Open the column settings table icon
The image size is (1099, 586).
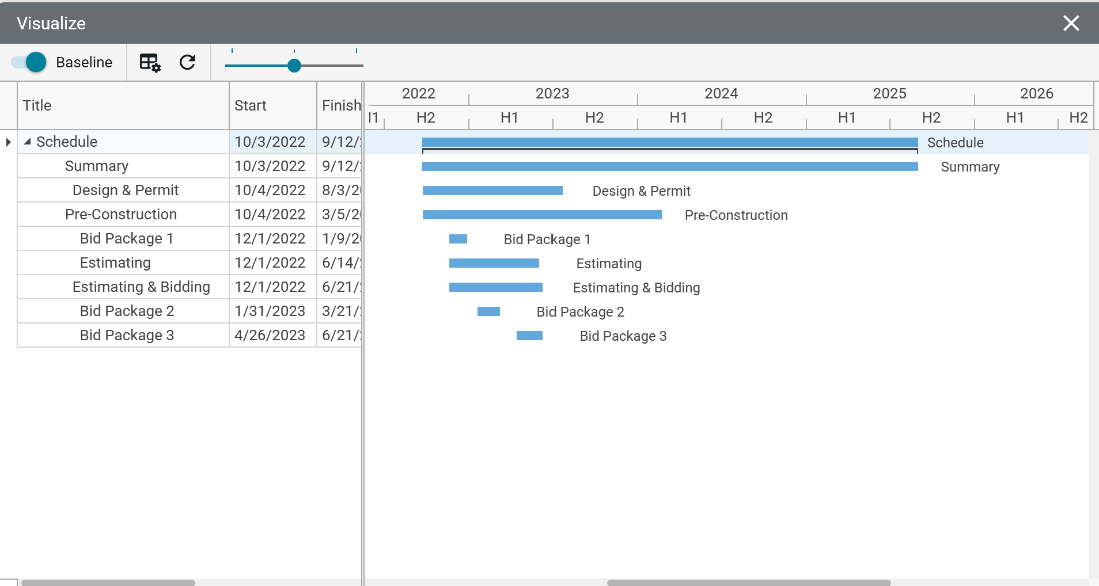(x=150, y=63)
